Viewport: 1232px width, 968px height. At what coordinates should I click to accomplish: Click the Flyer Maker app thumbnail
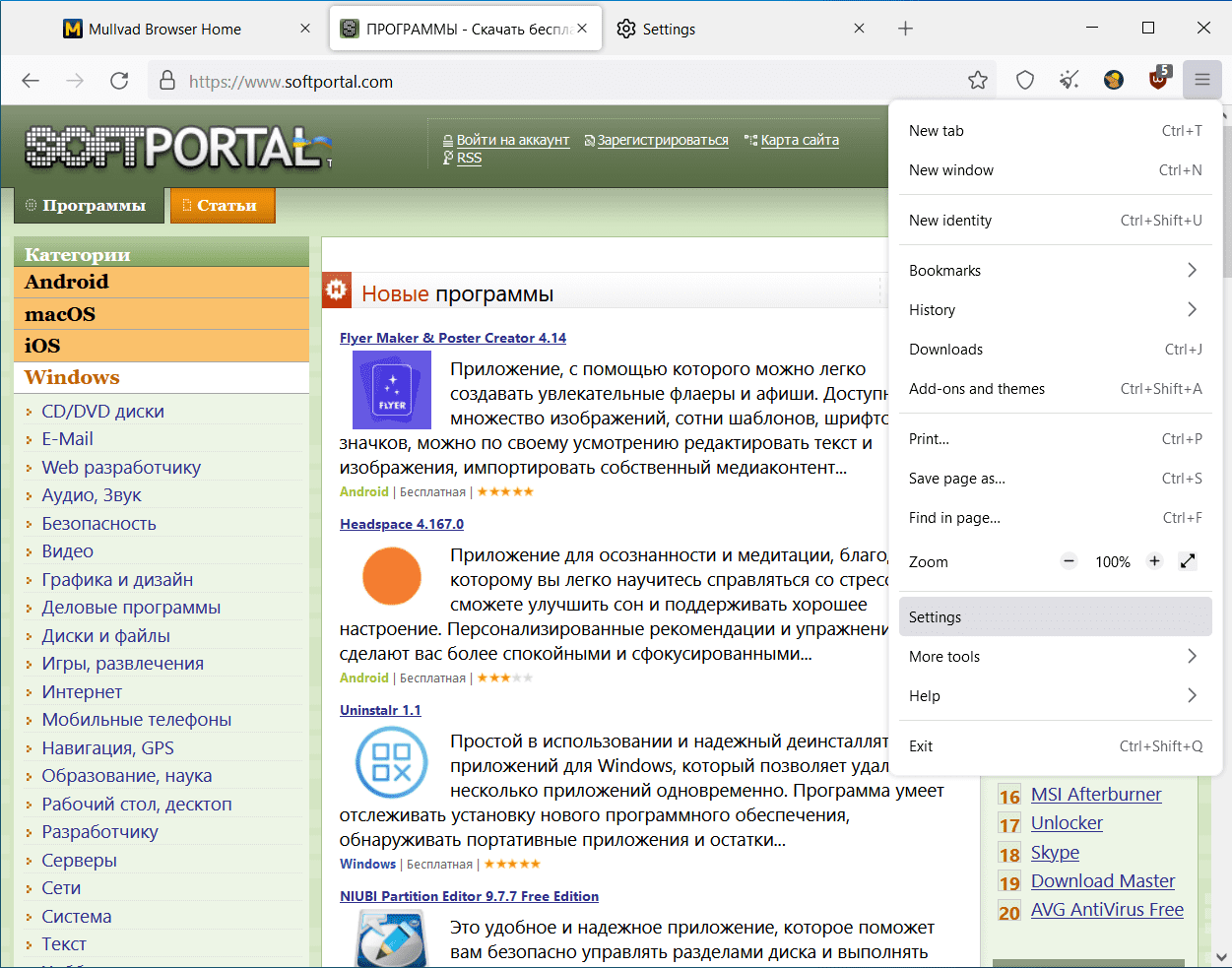coord(392,390)
